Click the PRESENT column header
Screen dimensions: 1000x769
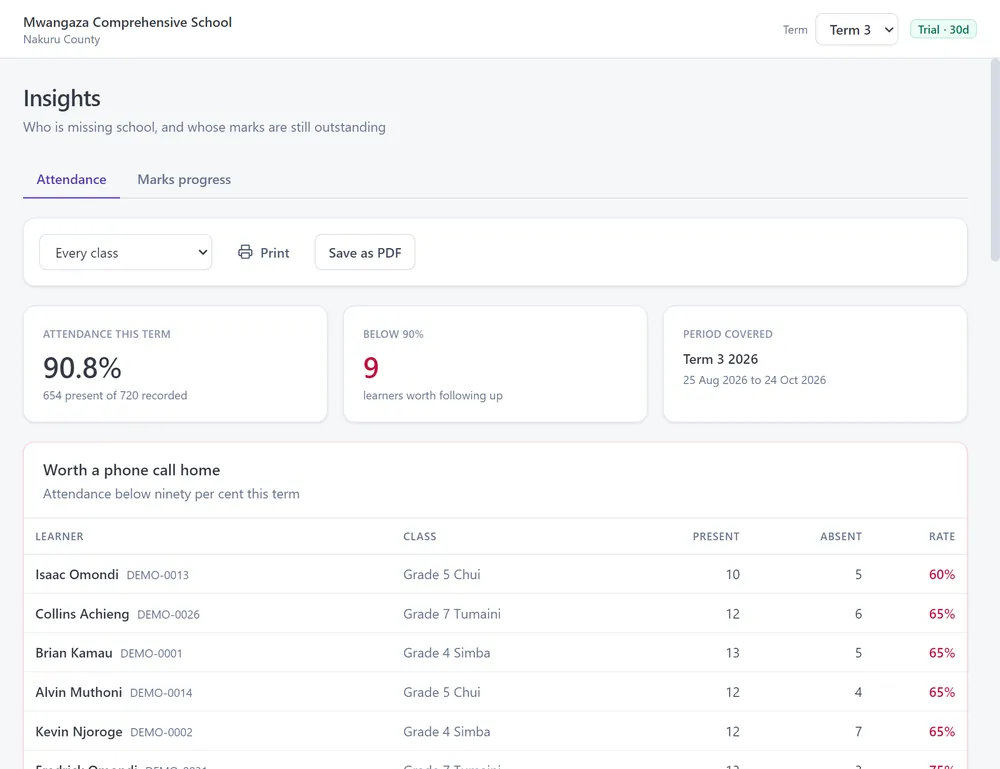point(716,536)
